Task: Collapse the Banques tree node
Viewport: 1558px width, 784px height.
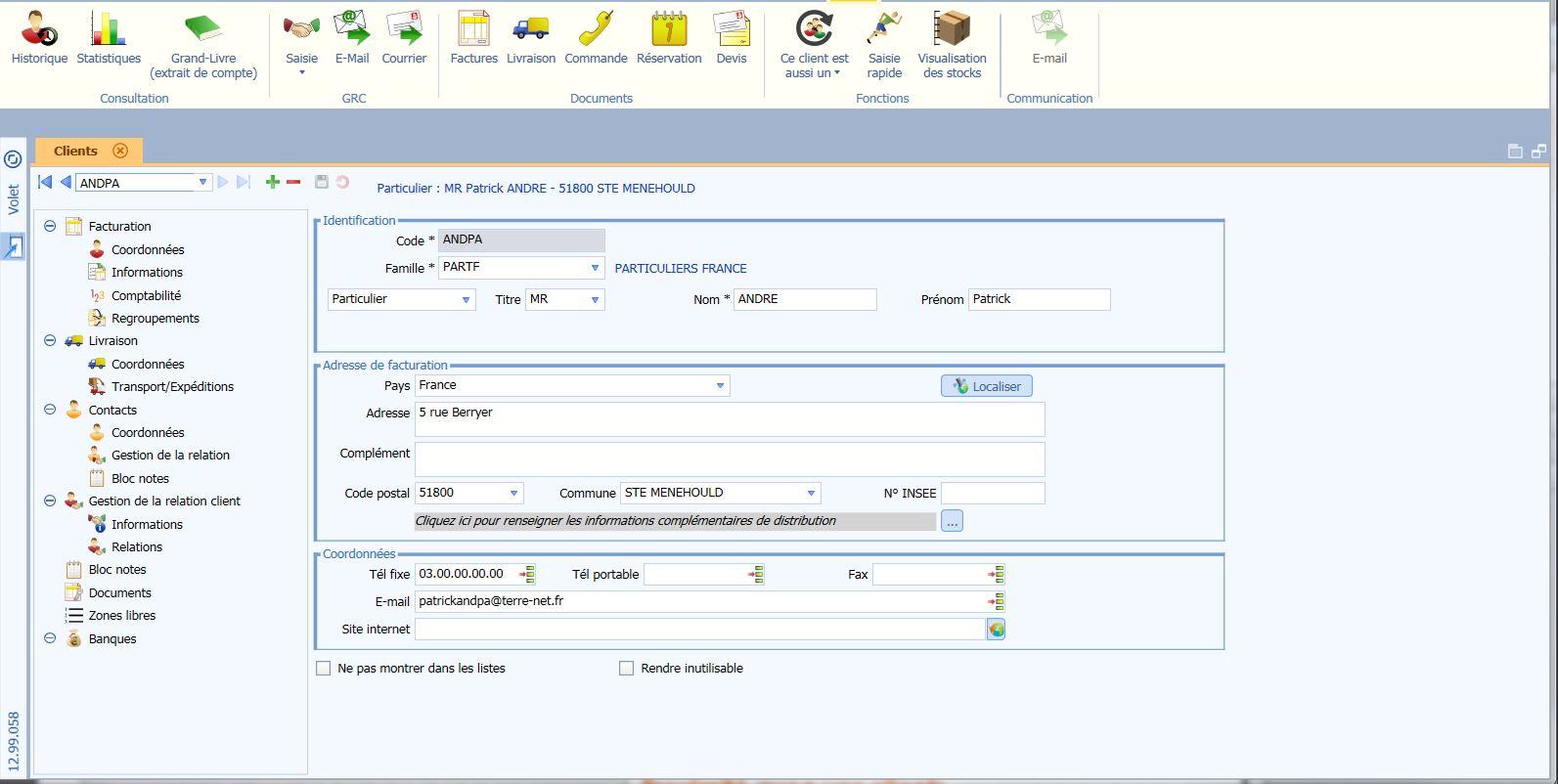Action: [x=50, y=638]
